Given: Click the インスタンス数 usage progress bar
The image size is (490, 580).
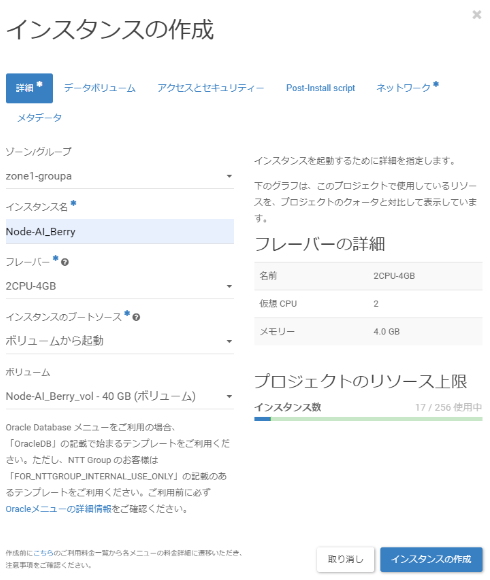Looking at the screenshot, I should tap(368, 419).
